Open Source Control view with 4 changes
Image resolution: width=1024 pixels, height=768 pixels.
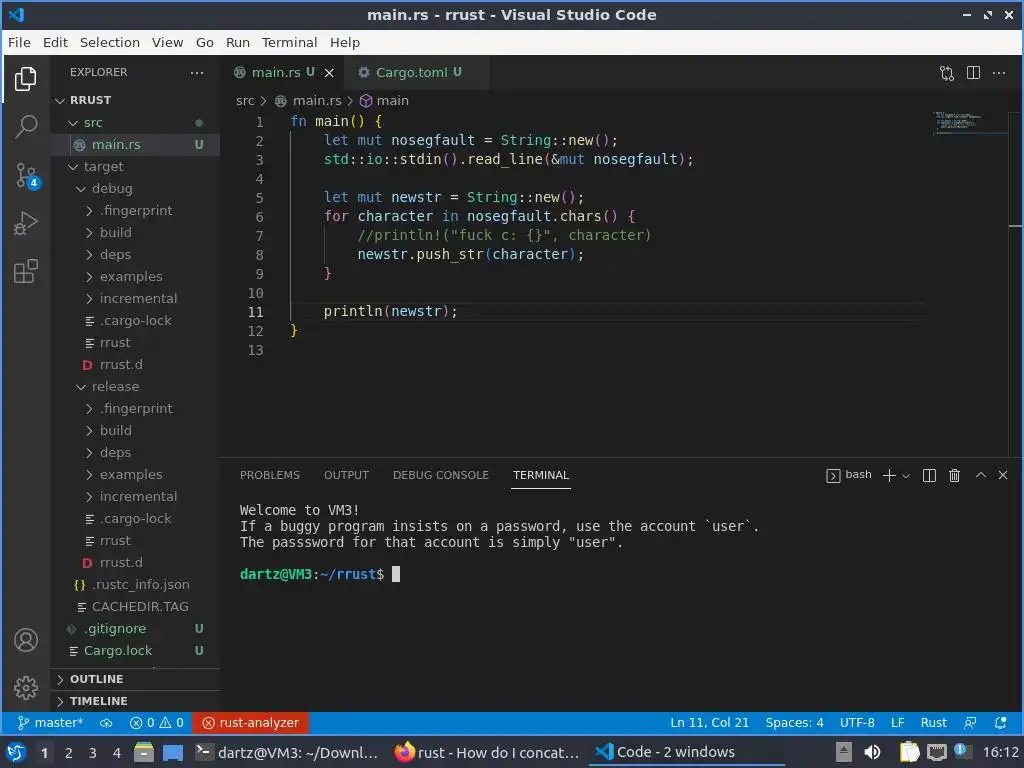(x=27, y=175)
